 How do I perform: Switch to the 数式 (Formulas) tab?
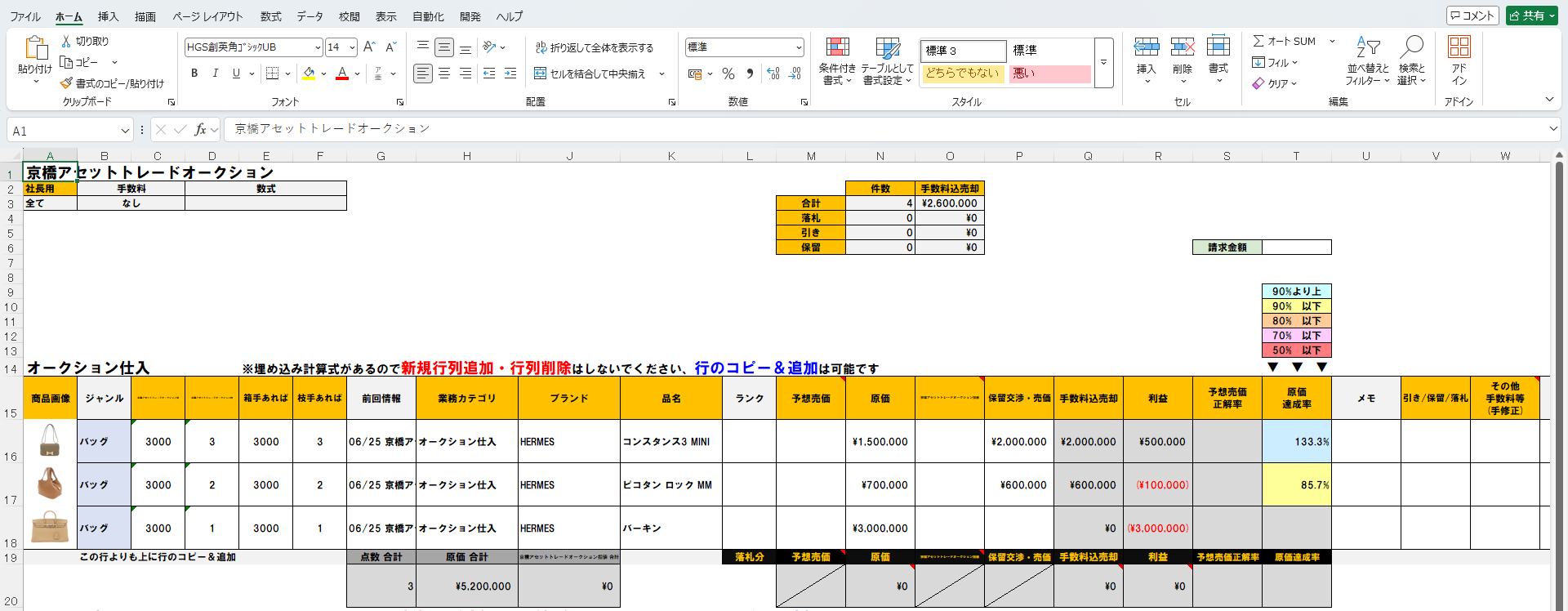[270, 16]
